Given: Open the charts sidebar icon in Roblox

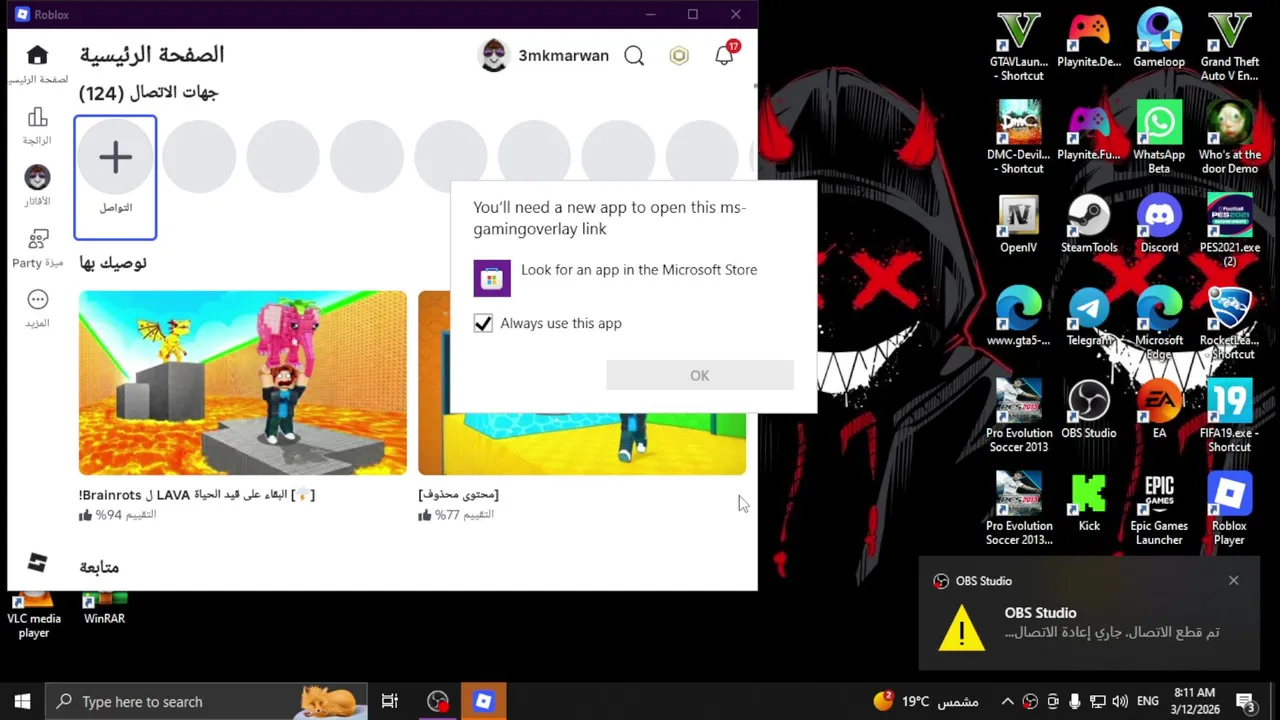Looking at the screenshot, I should (x=37, y=117).
